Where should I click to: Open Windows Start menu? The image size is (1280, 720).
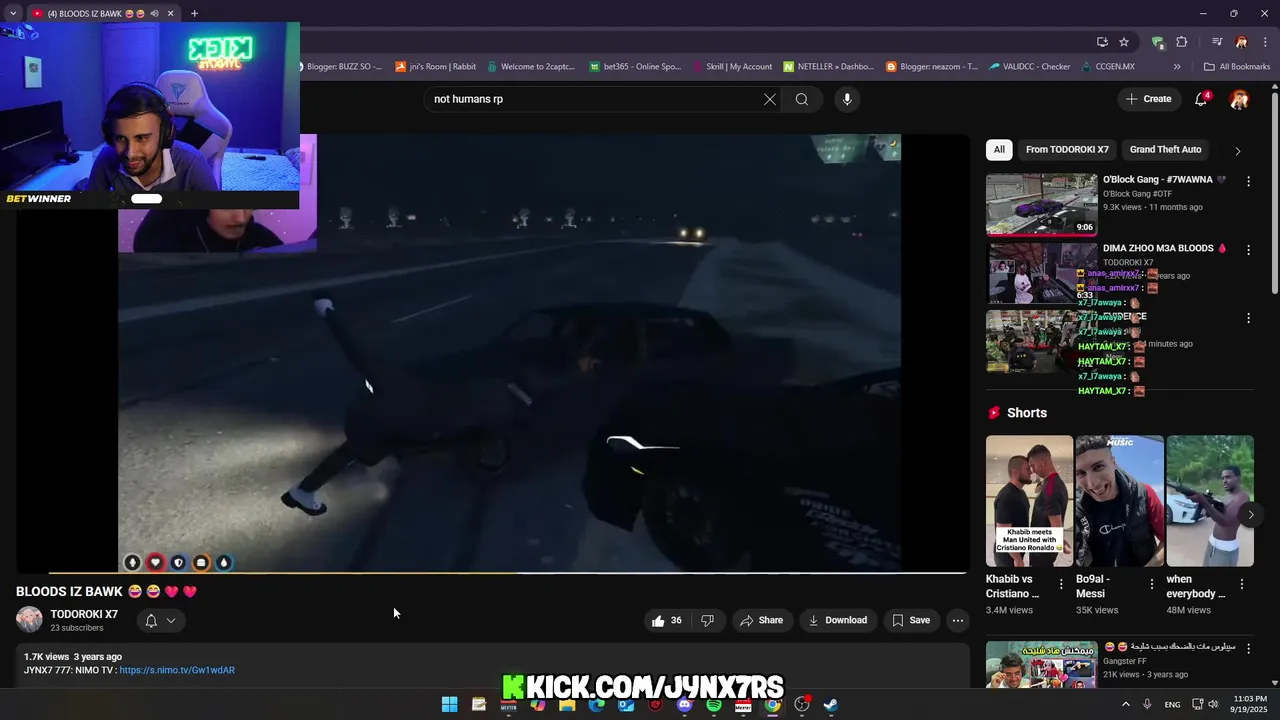click(450, 704)
